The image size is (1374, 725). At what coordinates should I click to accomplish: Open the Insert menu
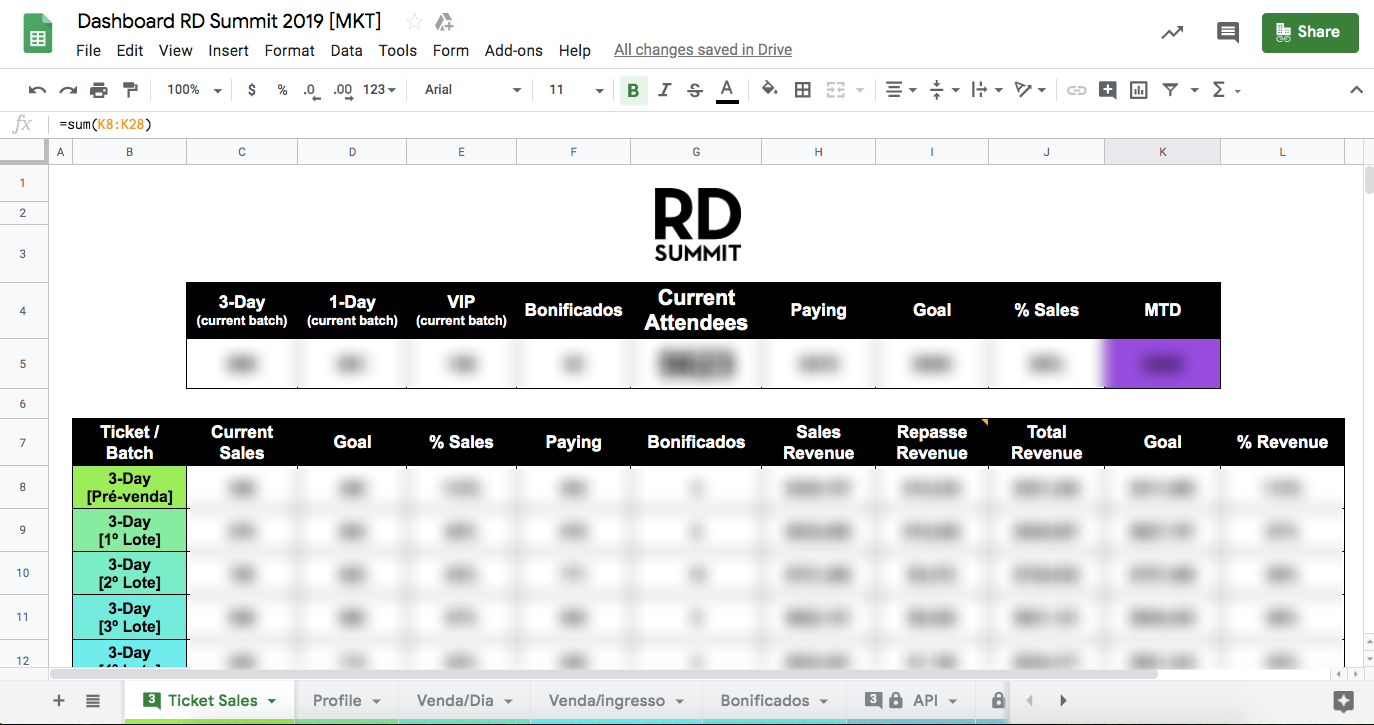[x=228, y=50]
